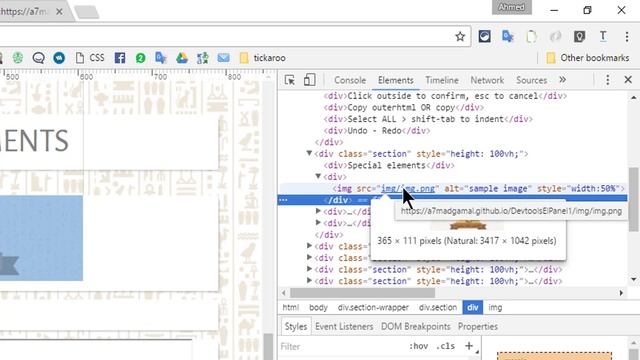Select the 'Copy outerhtml OR copy' line
The width and height of the screenshot is (640, 360).
pyautogui.click(x=404, y=107)
